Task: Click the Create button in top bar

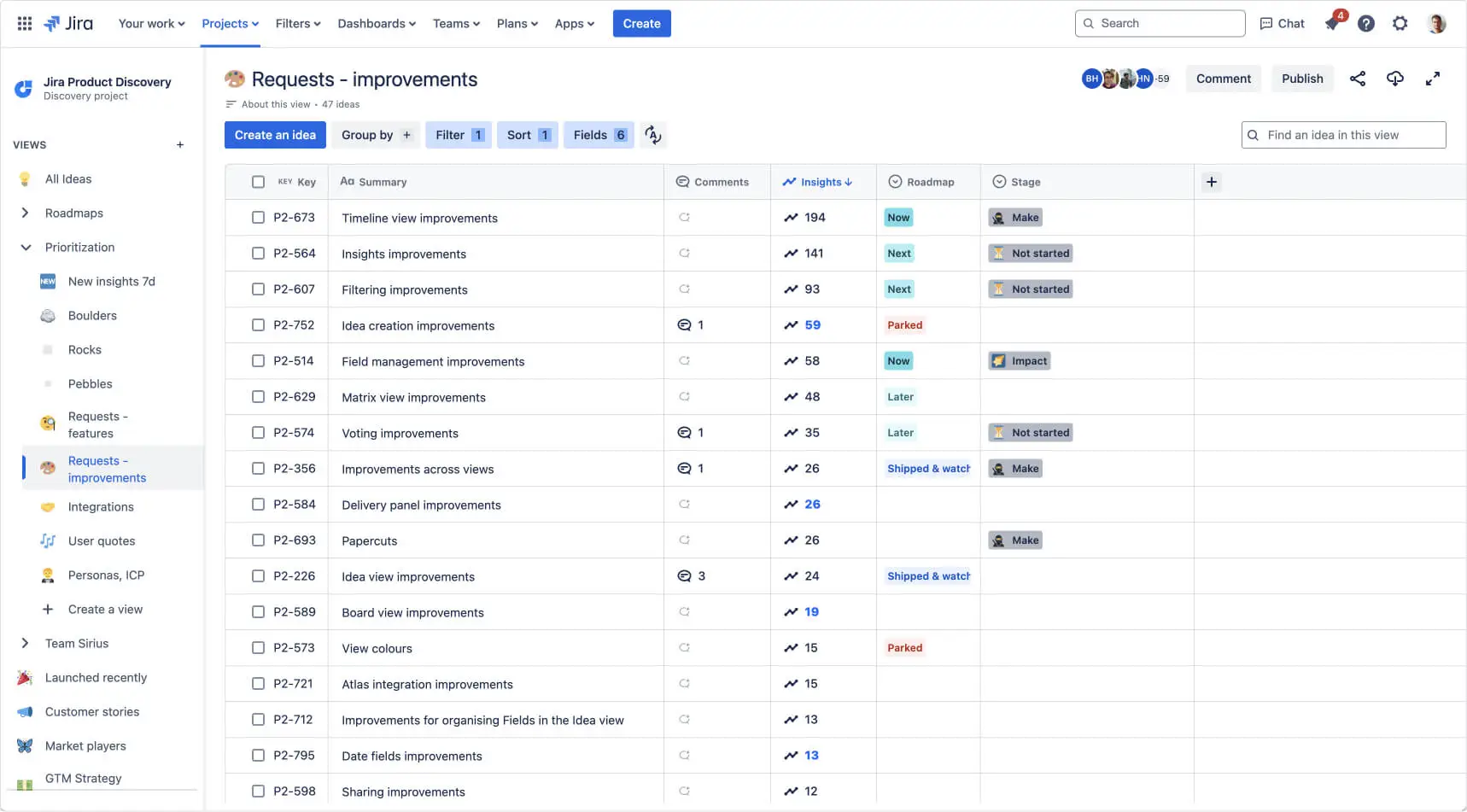Action: (x=642, y=24)
